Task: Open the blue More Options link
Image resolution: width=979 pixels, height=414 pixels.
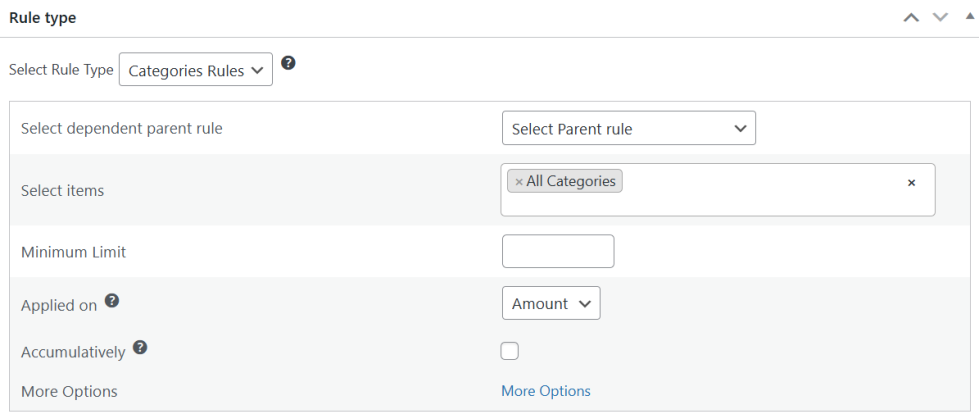Action: coord(546,391)
